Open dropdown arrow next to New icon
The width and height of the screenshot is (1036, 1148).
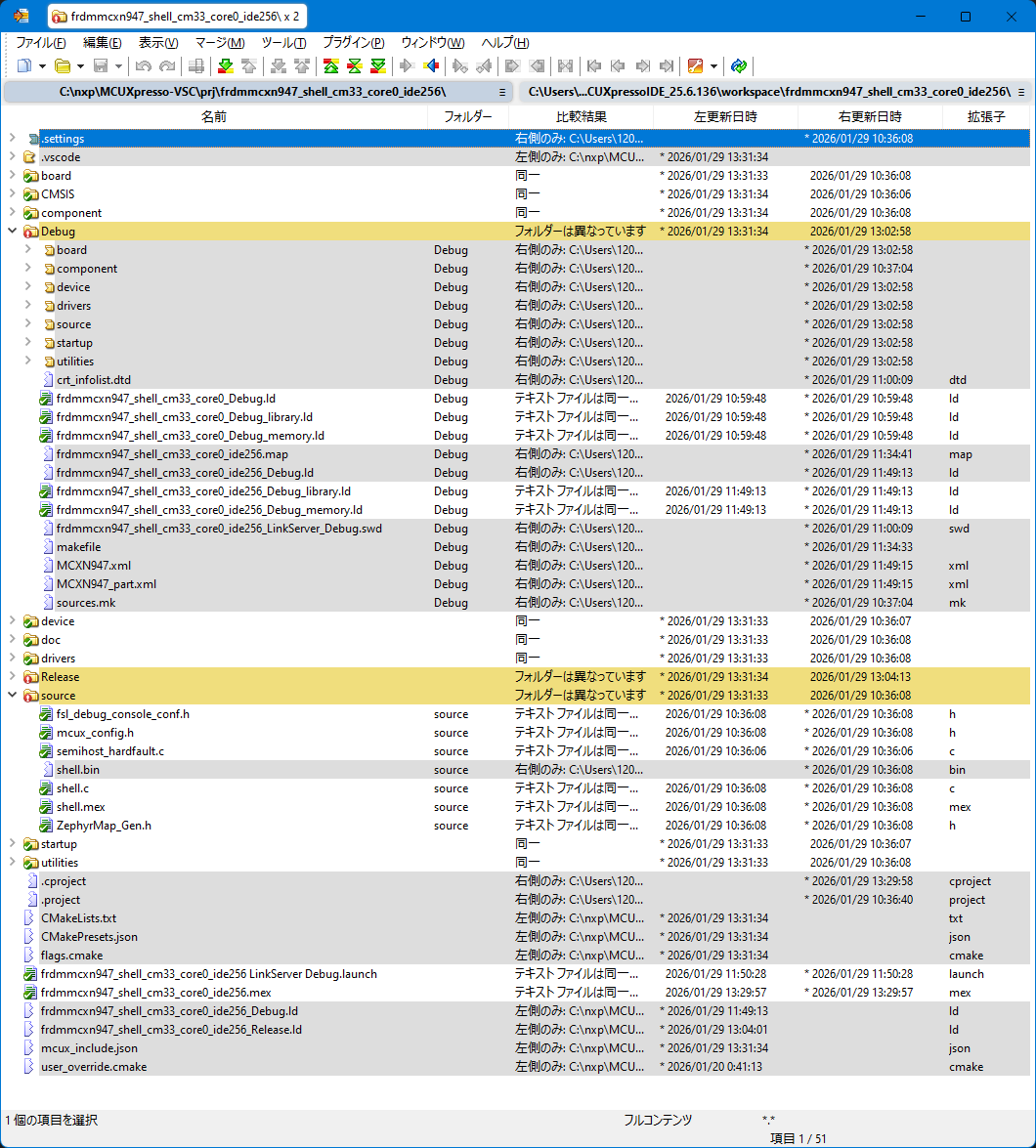pos(43,66)
